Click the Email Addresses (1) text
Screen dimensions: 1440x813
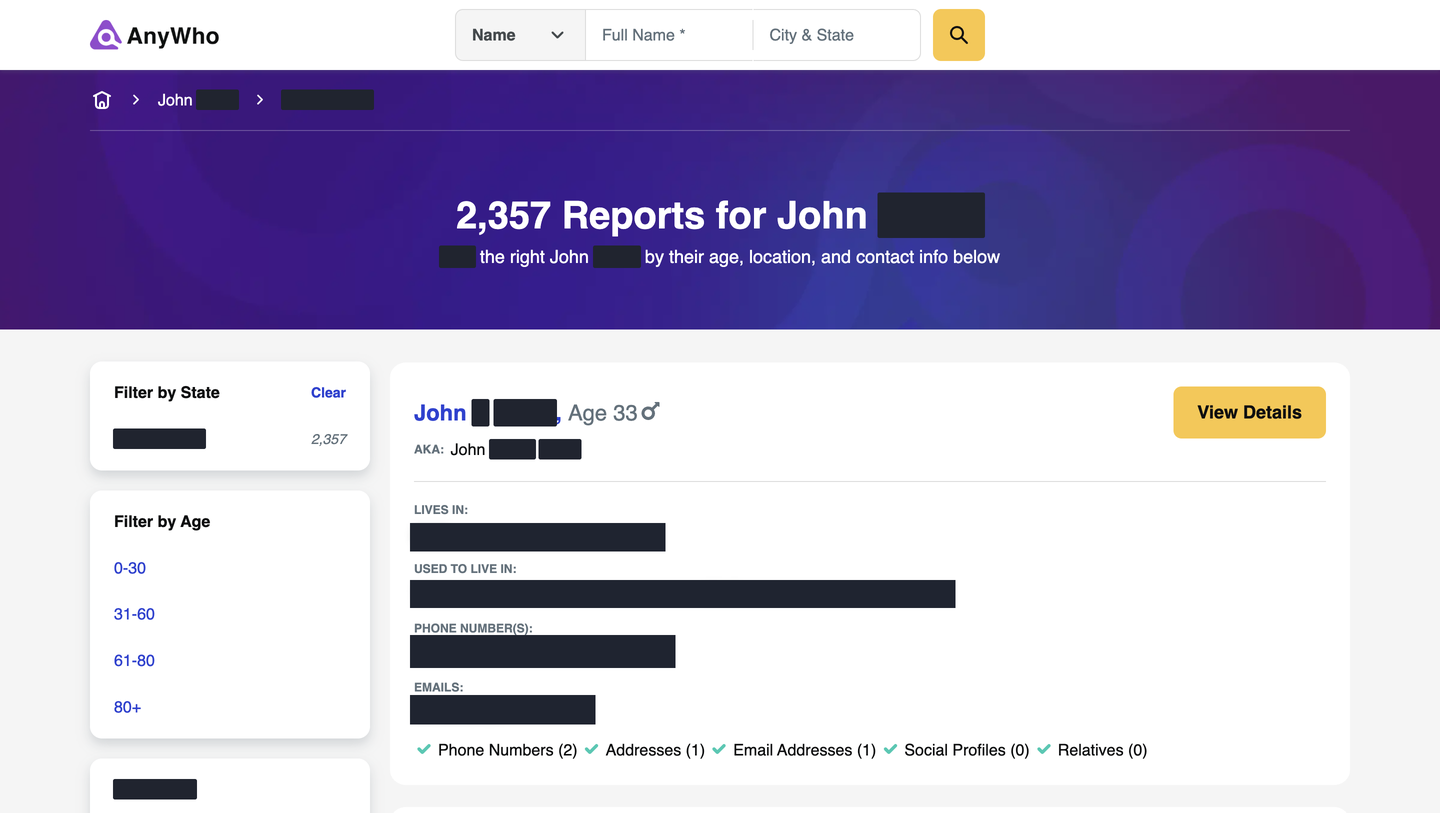pyautogui.click(x=804, y=750)
